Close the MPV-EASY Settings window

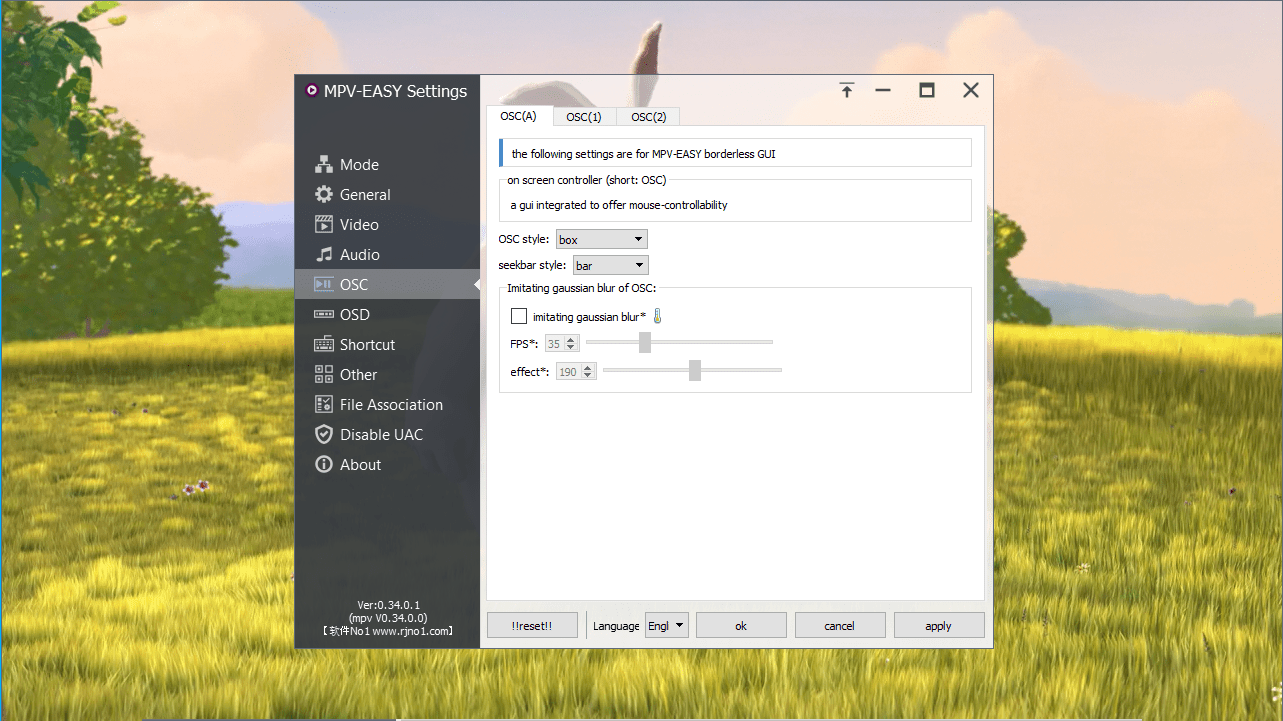pos(971,90)
